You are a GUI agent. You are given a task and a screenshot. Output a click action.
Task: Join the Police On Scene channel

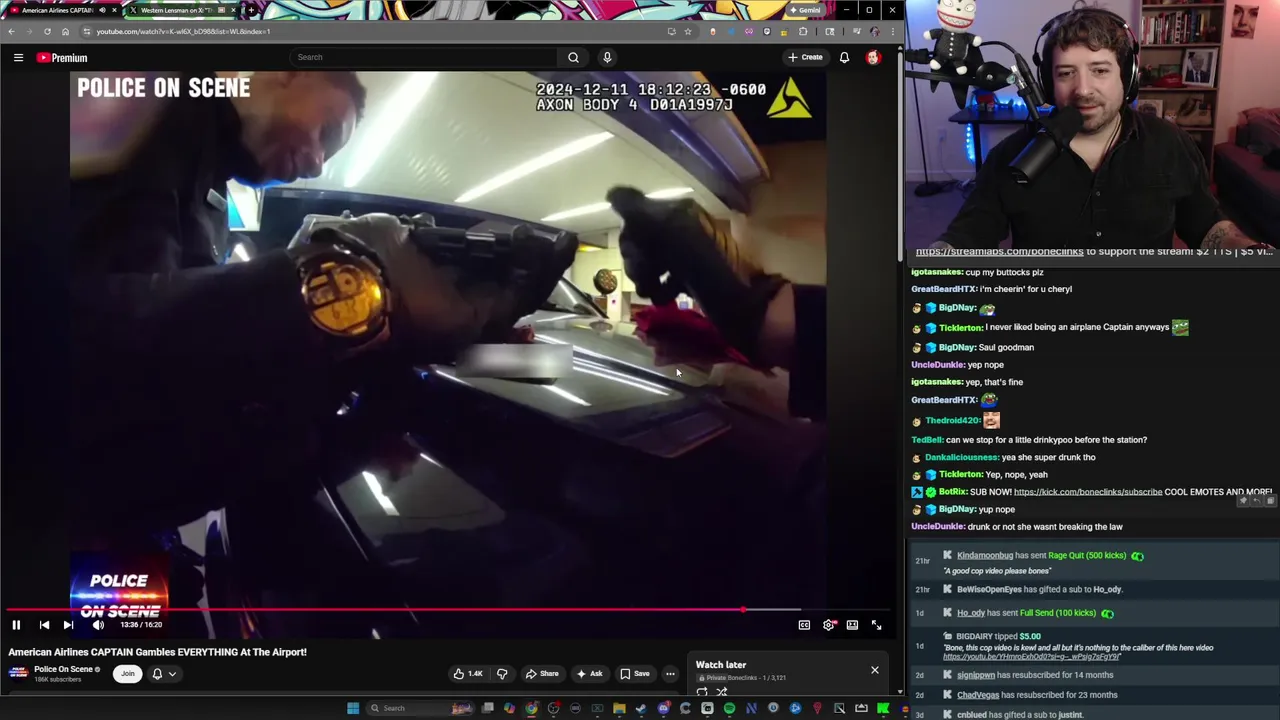[x=127, y=673]
